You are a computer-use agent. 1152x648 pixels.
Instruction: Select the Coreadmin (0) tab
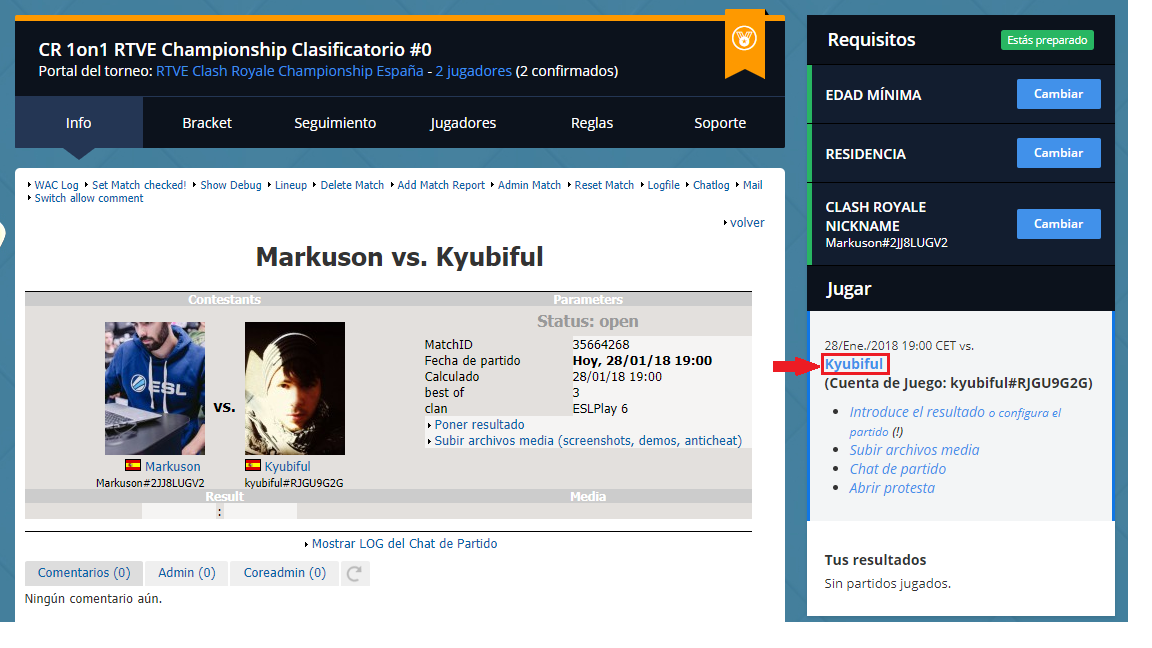(284, 573)
